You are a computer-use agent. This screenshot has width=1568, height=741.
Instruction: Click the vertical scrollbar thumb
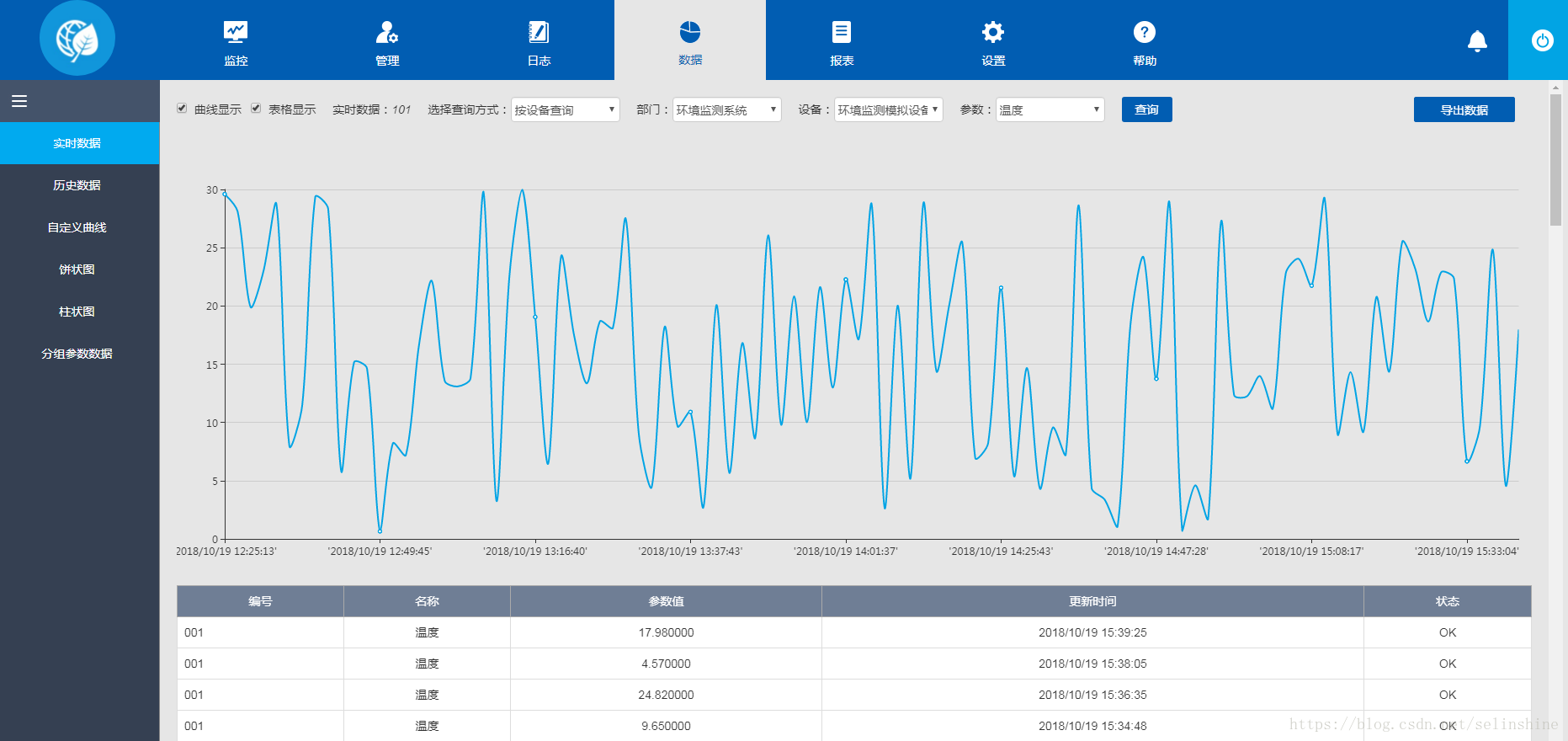(1555, 160)
